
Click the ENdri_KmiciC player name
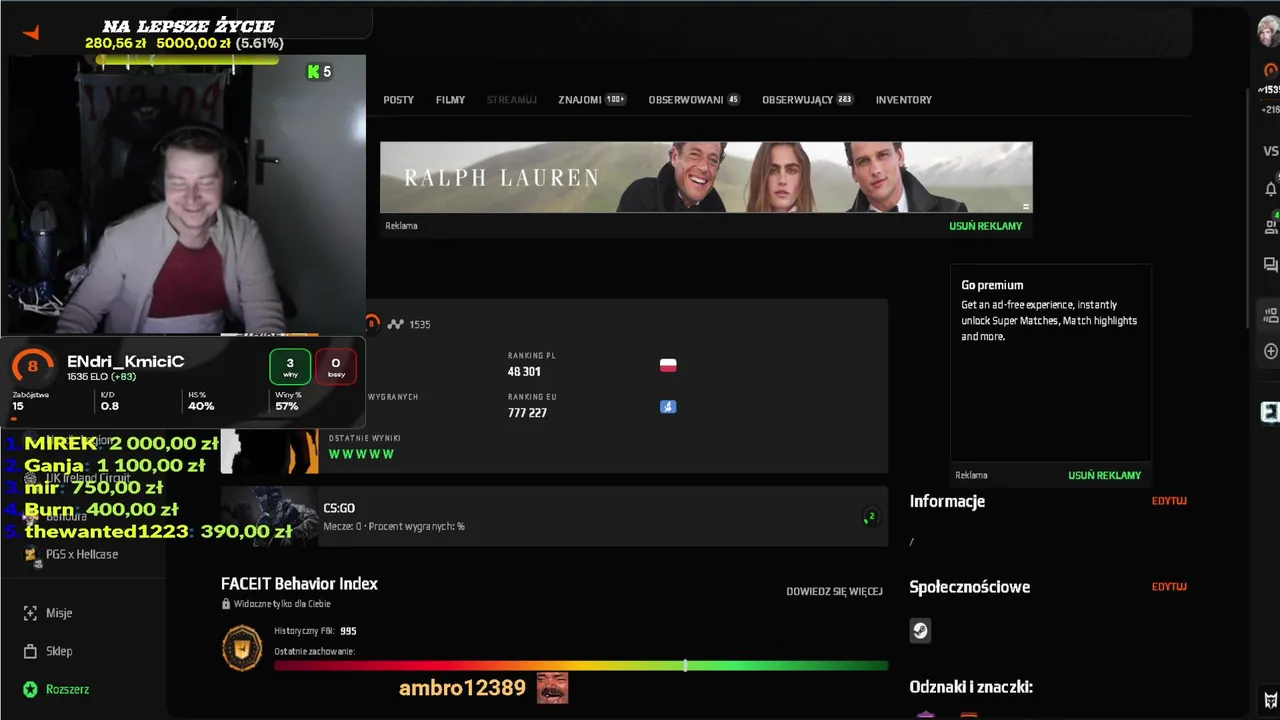tap(125, 362)
